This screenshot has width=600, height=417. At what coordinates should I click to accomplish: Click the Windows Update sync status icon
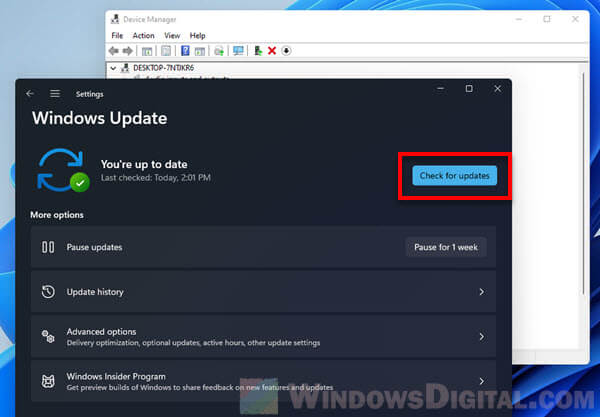[x=63, y=170]
